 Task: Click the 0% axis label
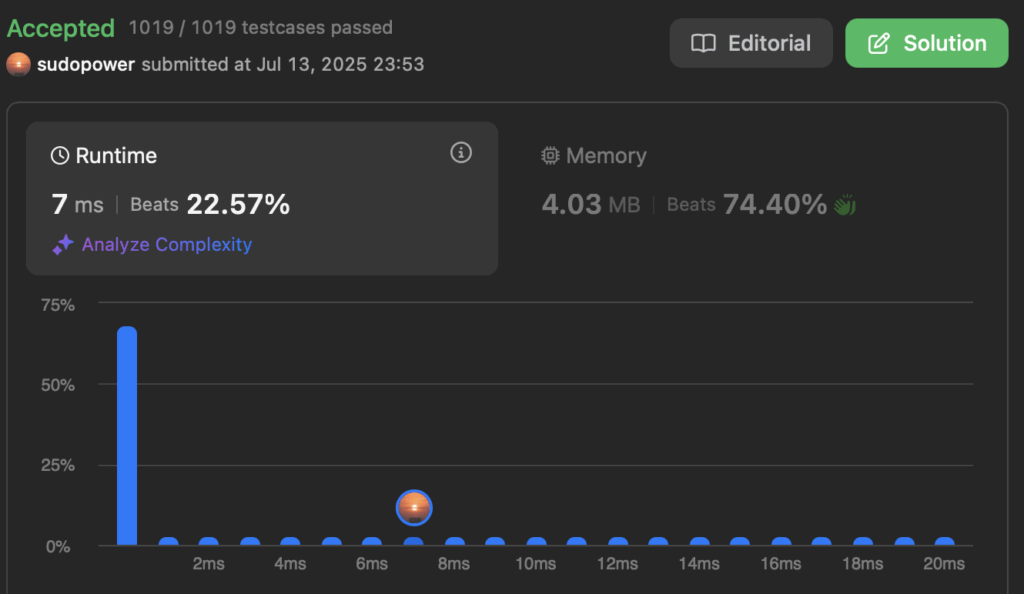point(57,546)
